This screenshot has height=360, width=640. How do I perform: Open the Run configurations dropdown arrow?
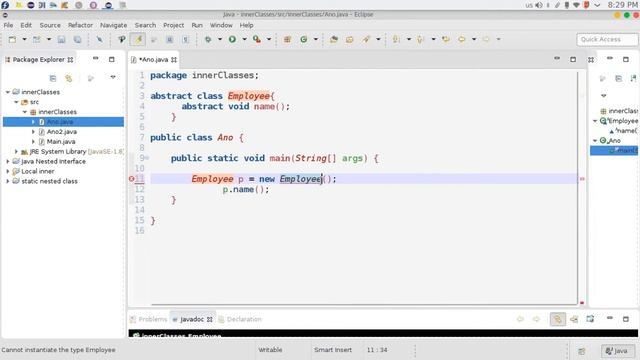244,39
